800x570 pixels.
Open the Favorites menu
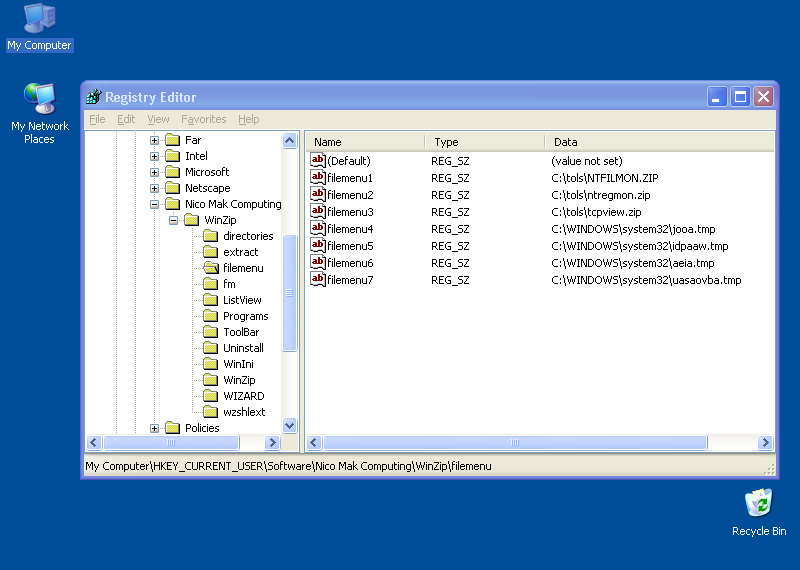pyautogui.click(x=204, y=119)
